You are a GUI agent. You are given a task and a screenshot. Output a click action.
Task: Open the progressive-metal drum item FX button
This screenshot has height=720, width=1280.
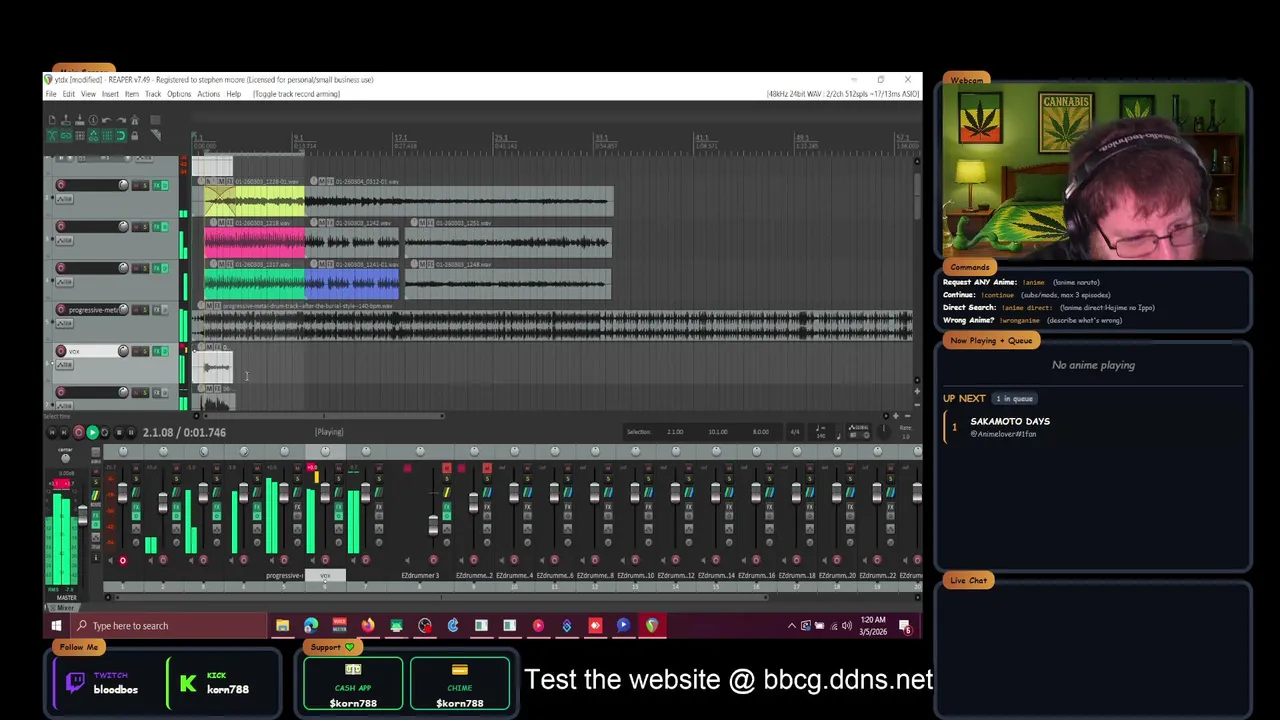click(218, 306)
